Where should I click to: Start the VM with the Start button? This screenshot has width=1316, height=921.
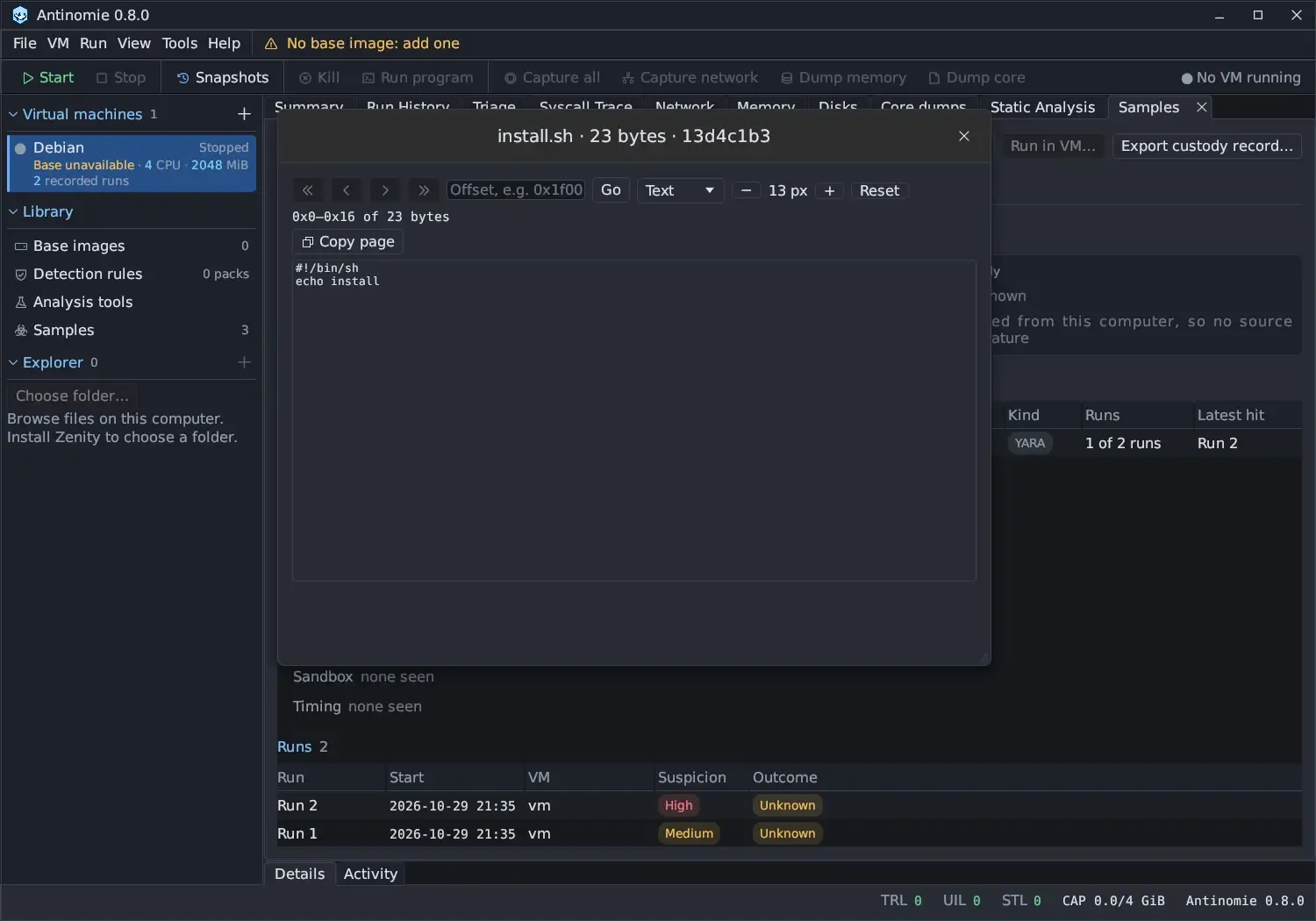[x=48, y=77]
